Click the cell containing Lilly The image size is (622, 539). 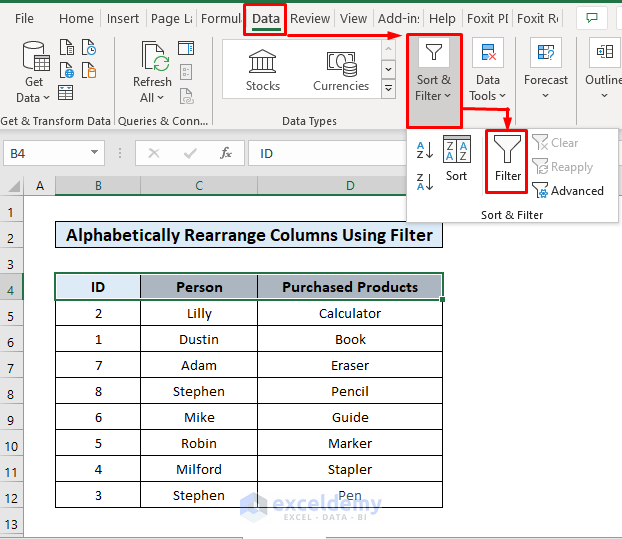click(199, 313)
